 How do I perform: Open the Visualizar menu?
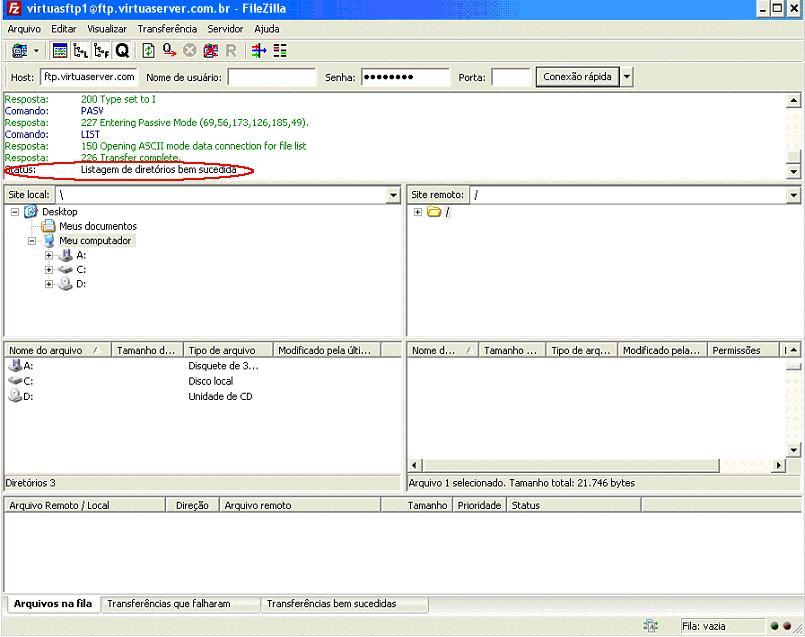click(x=107, y=29)
